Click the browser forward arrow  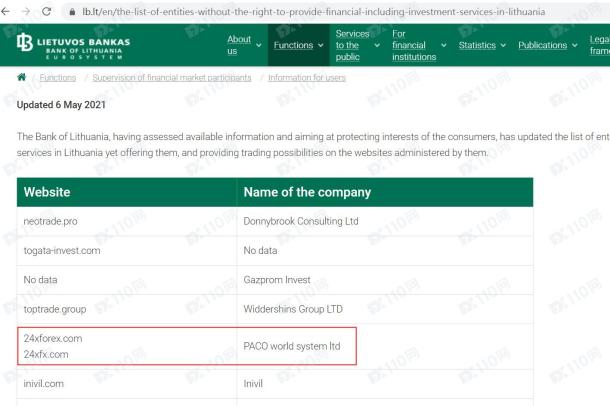pos(26,12)
